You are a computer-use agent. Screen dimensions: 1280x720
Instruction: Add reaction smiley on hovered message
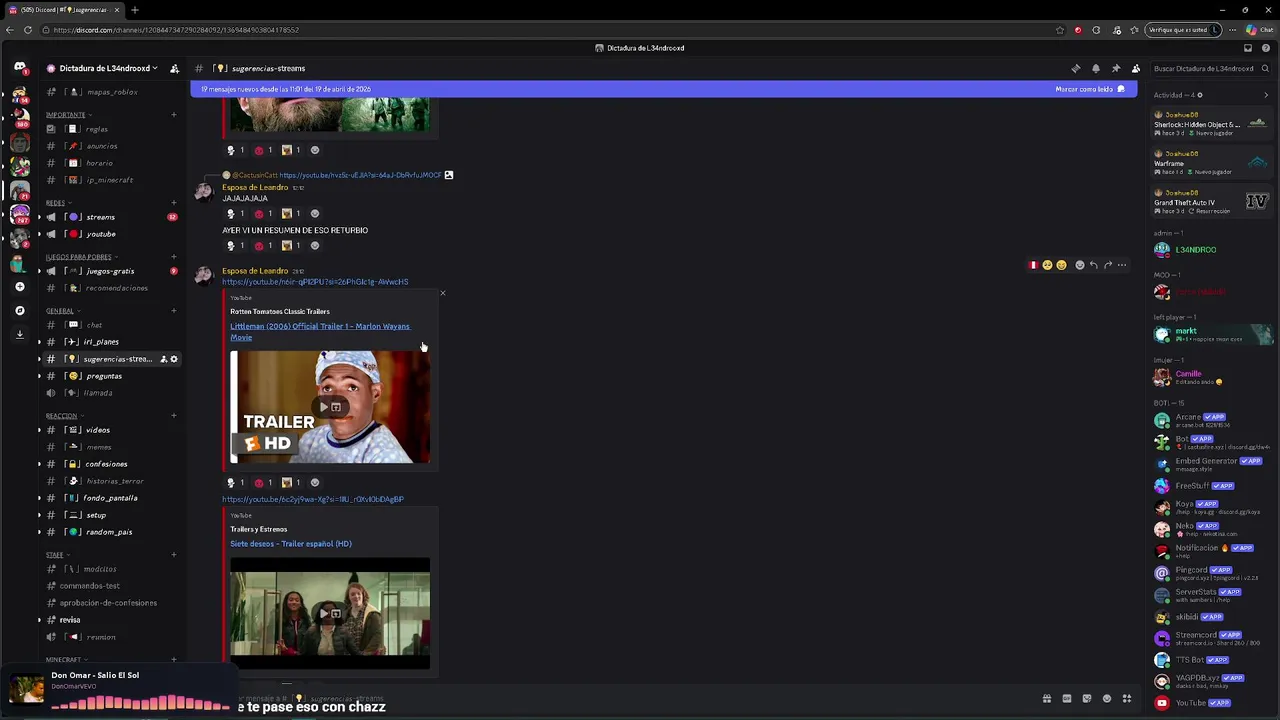[1079, 265]
